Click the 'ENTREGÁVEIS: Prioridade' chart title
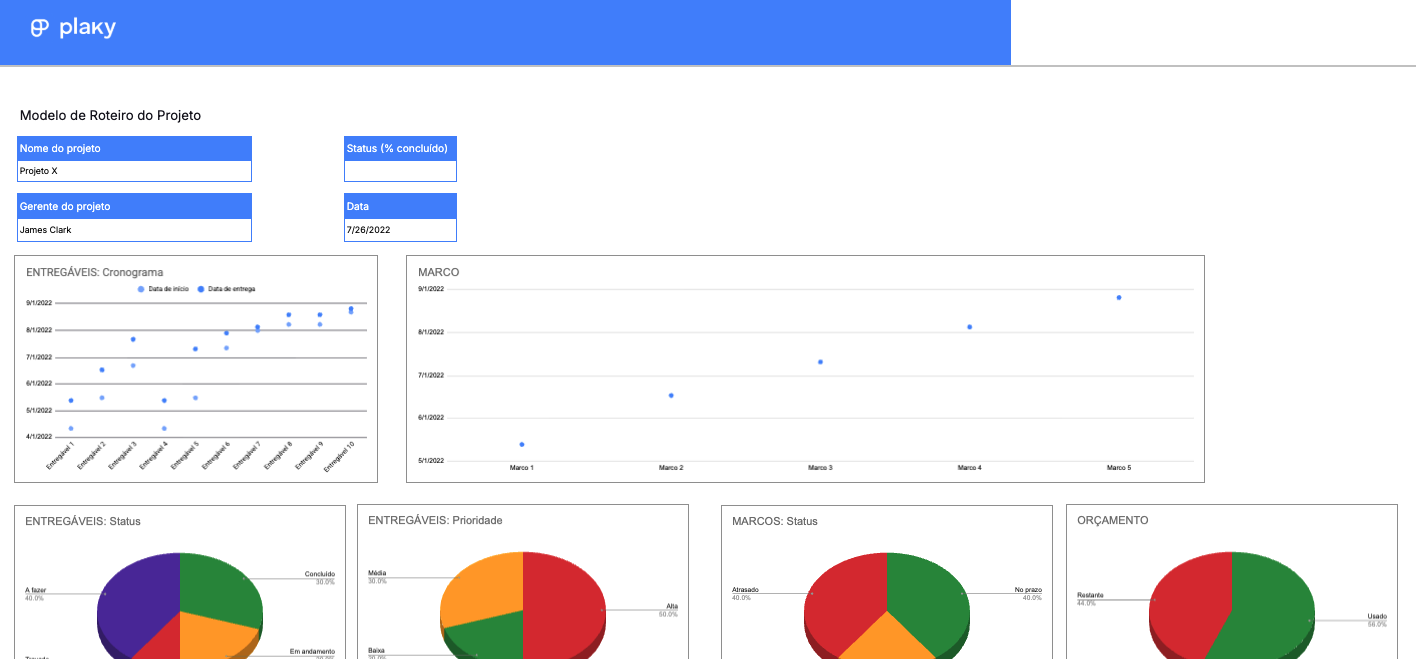 [435, 520]
